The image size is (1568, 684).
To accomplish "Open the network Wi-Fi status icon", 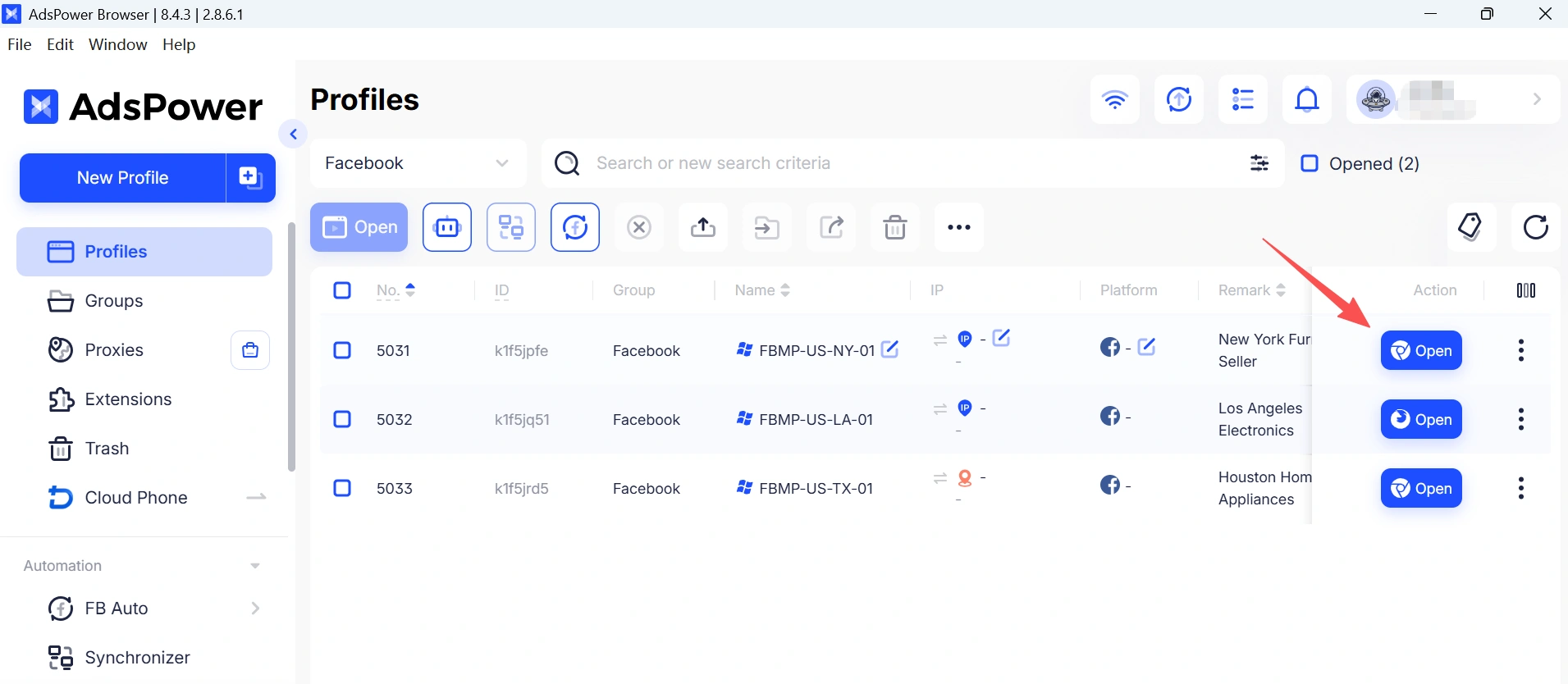I will pos(1114,99).
